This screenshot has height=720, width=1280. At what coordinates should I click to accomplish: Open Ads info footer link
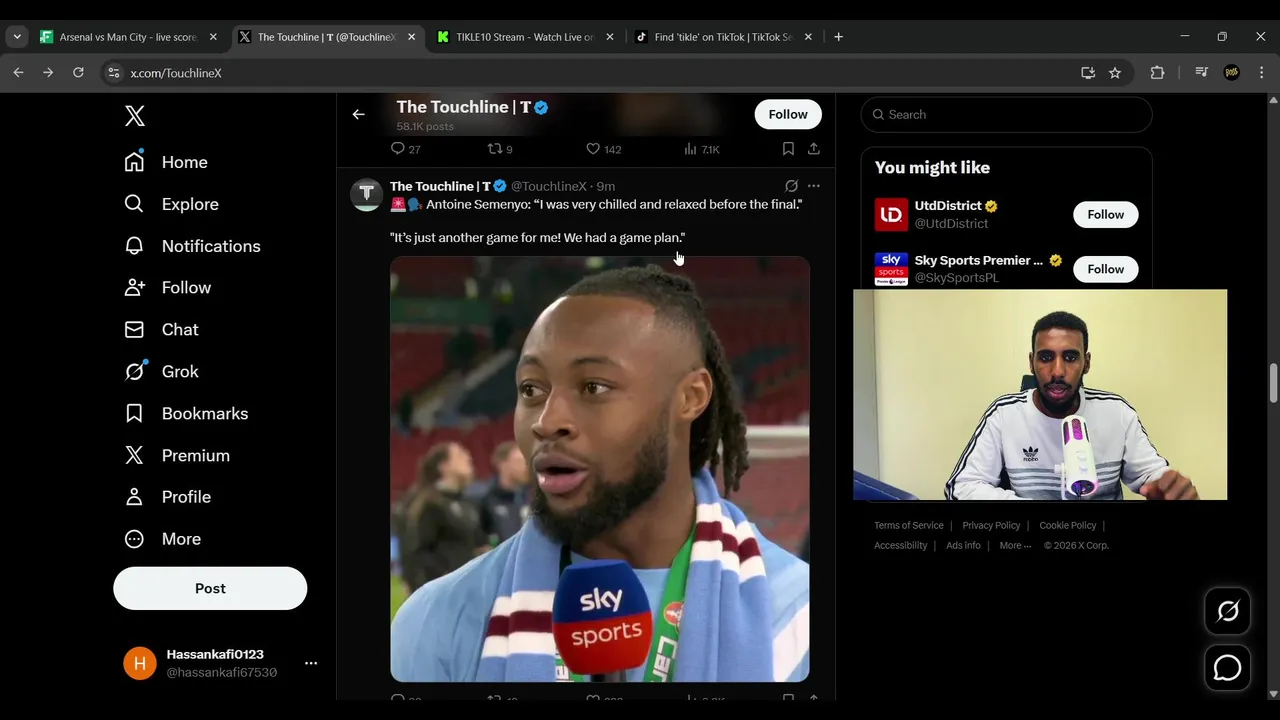963,545
